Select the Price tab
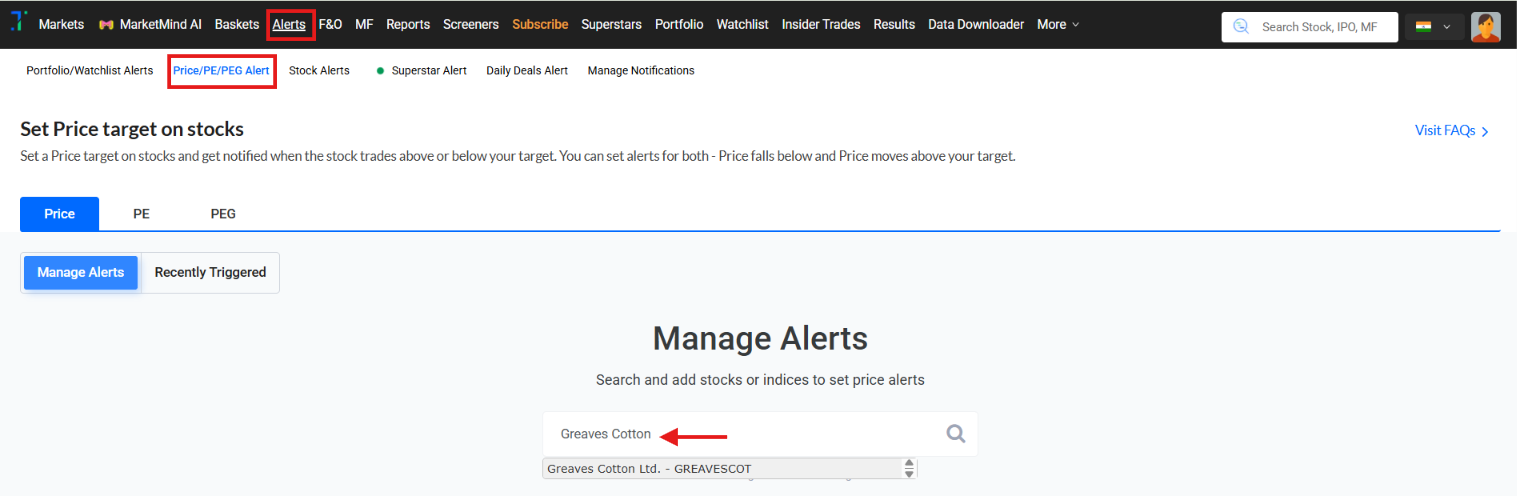Image resolution: width=1517 pixels, height=496 pixels. (60, 214)
